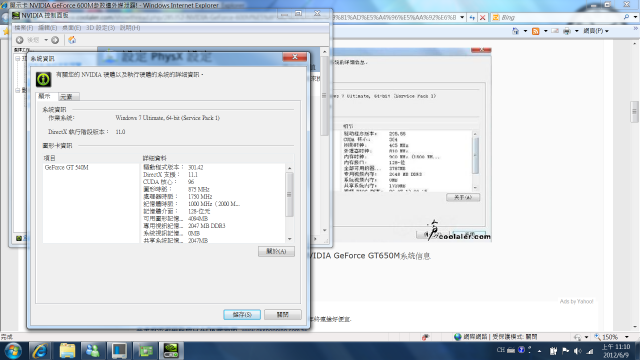Open Windows Live Messenger from taskbar
This screenshot has width=640, height=360.
point(93,351)
